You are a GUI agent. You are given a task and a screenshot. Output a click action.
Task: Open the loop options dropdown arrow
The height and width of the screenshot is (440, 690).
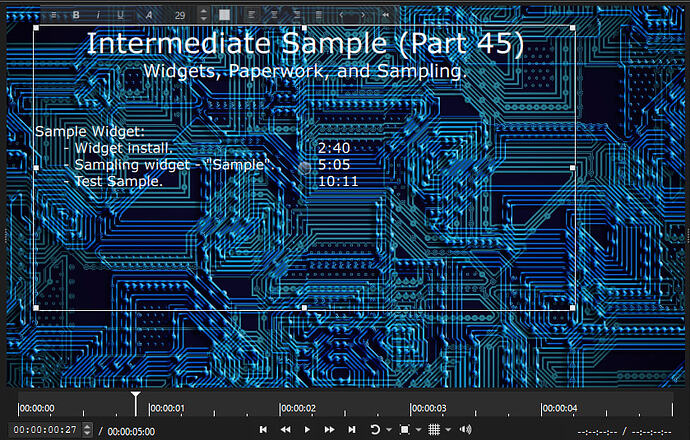point(389,430)
